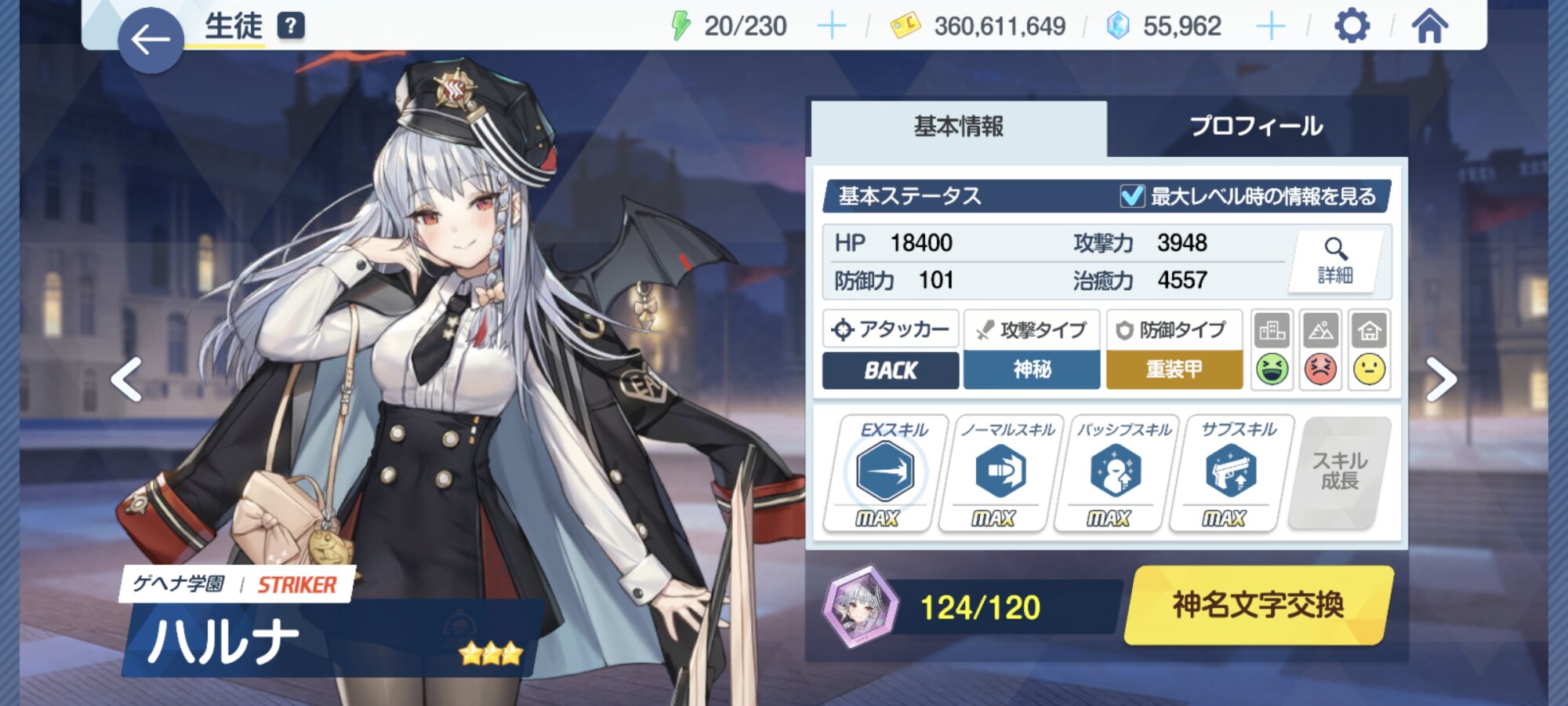The height and width of the screenshot is (706, 1568).
Task: Switch to the プロフィール tab
Action: click(1257, 126)
